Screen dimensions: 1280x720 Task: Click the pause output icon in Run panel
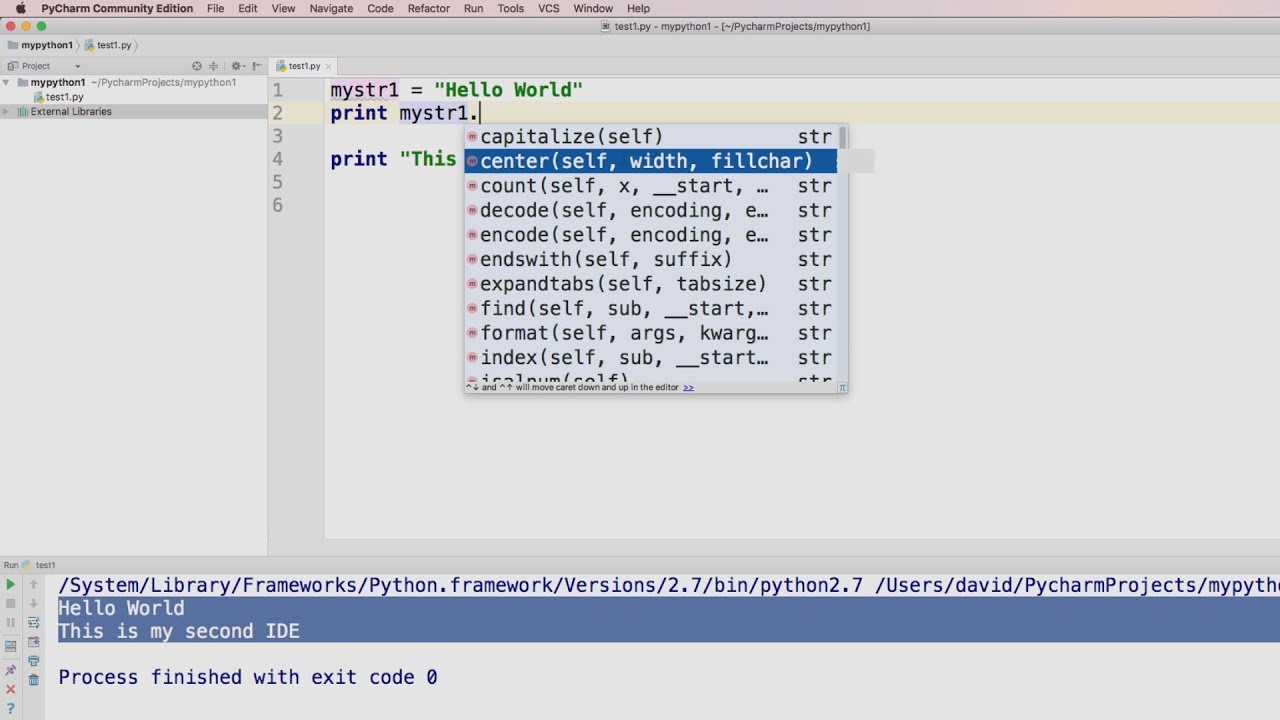click(11, 622)
